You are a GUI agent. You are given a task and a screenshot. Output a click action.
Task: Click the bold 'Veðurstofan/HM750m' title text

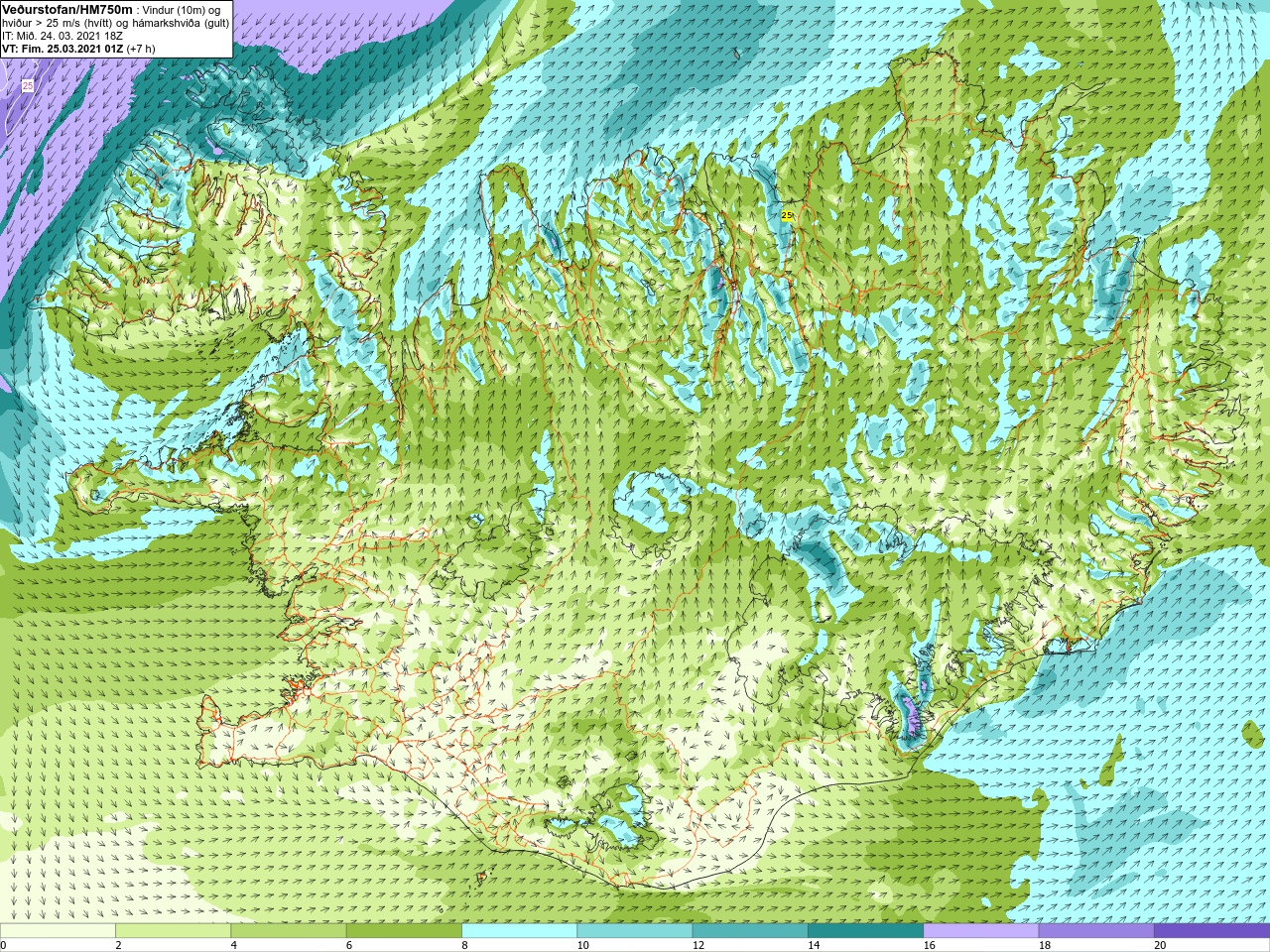pos(66,9)
